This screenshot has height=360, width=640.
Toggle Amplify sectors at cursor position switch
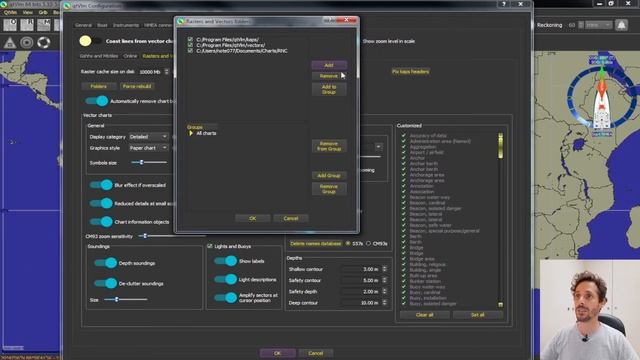pos(225,298)
